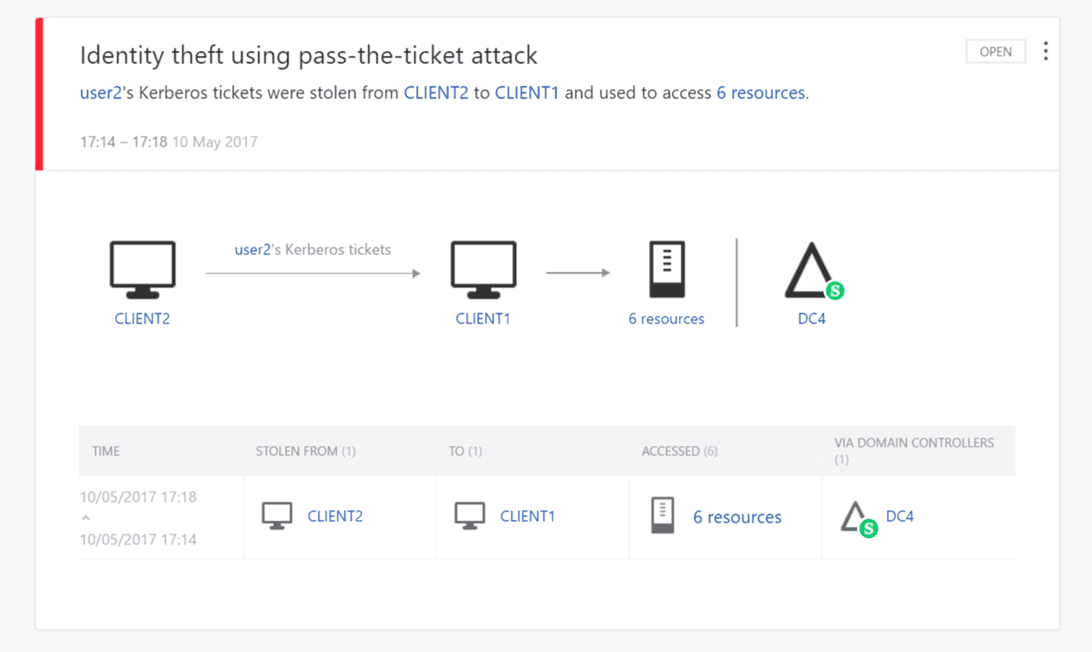
Task: Click the green sensitive badge on DC4
Action: point(833,291)
